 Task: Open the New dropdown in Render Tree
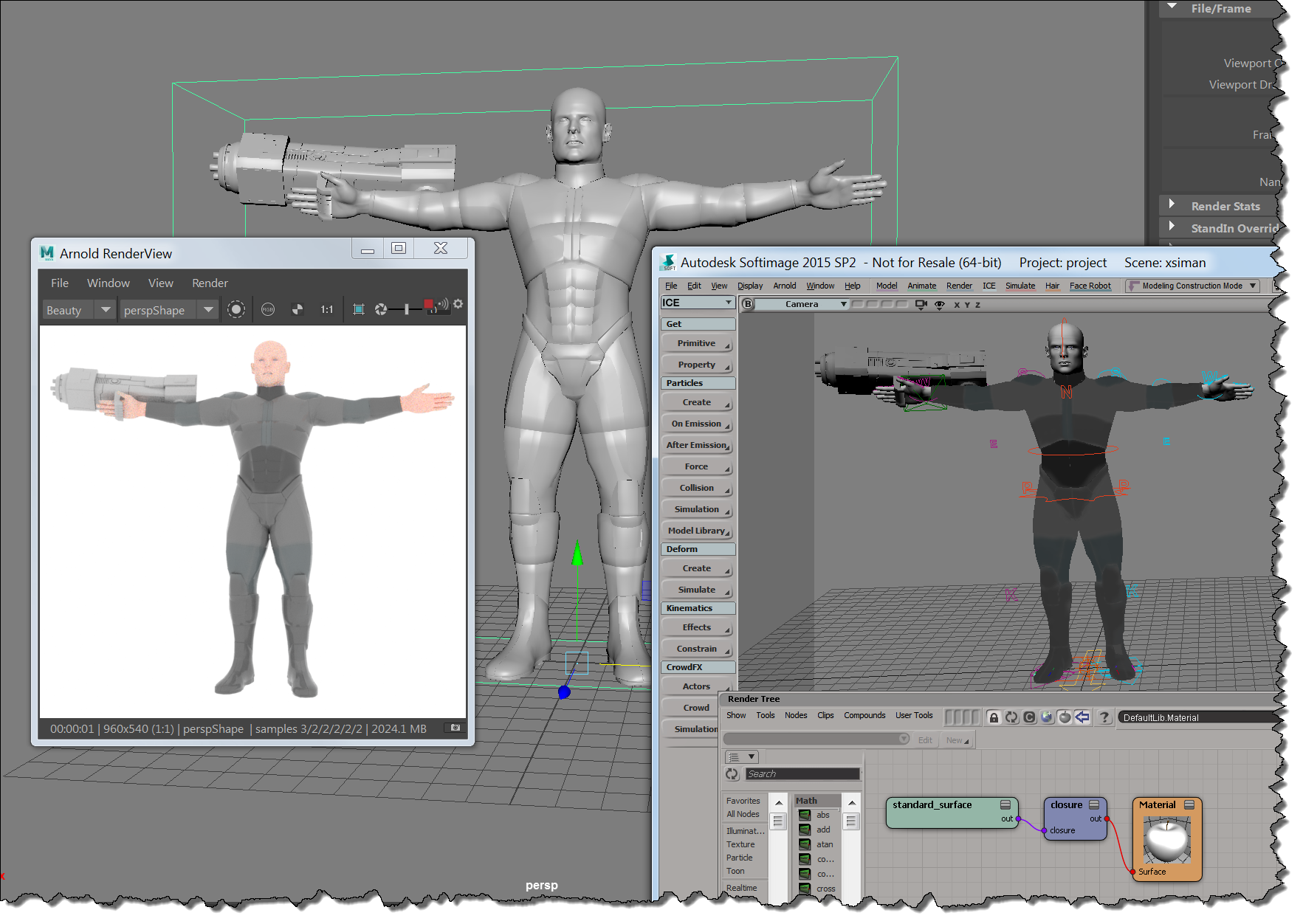(x=956, y=739)
